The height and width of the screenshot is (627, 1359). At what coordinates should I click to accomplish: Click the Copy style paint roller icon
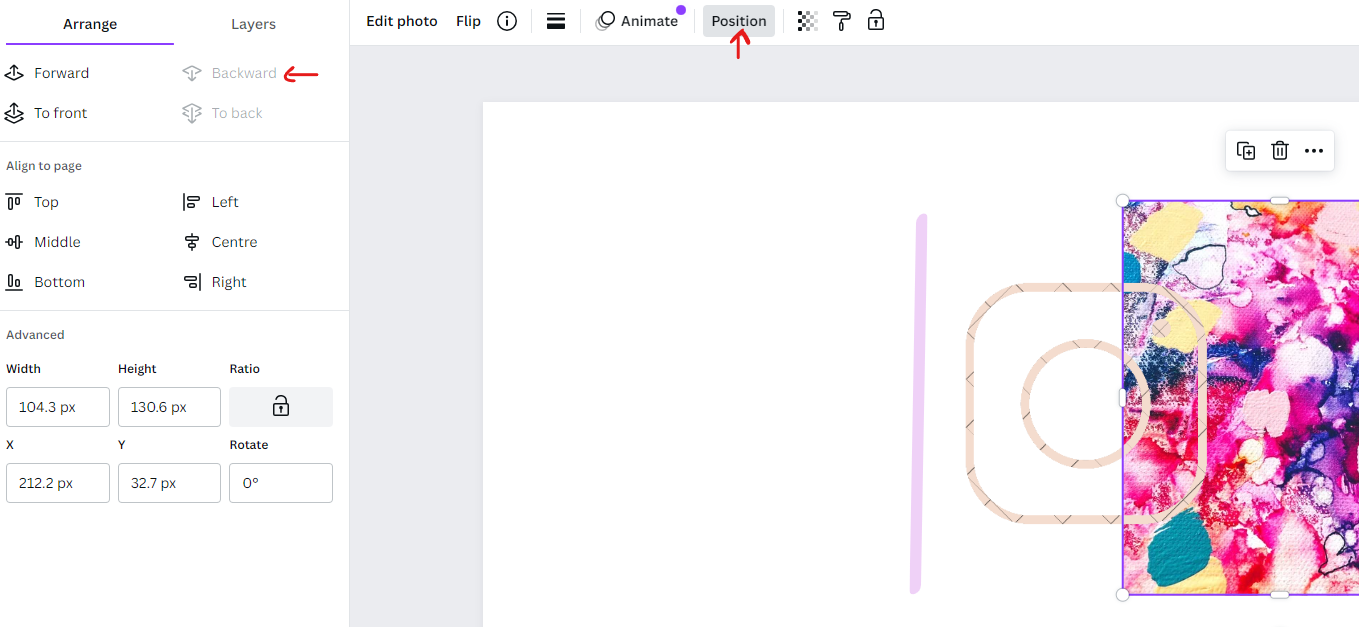click(x=842, y=21)
